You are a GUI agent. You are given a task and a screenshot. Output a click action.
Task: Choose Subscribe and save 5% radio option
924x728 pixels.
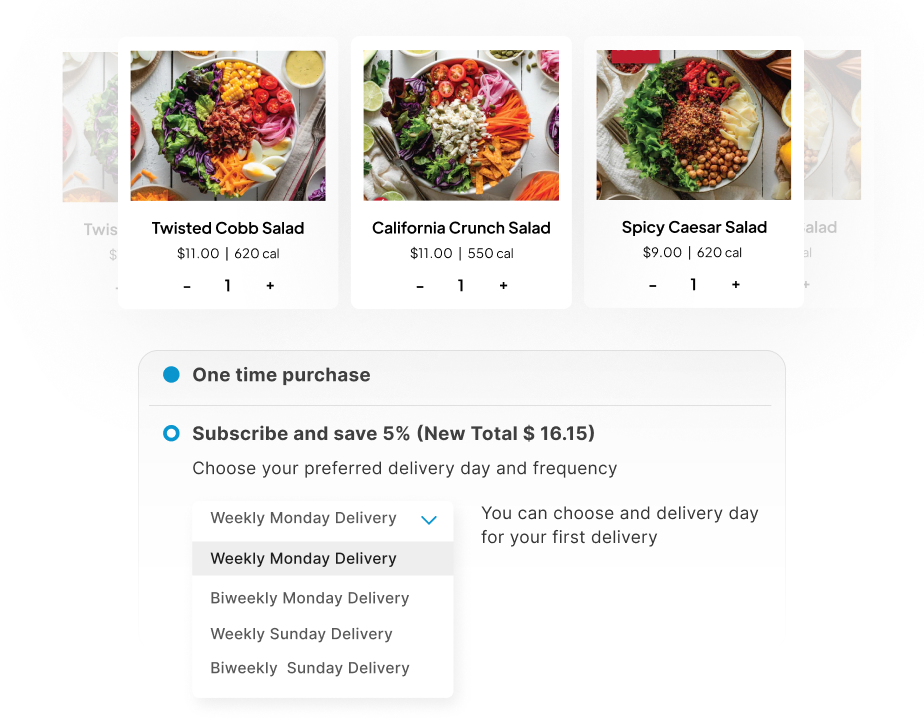(x=171, y=434)
